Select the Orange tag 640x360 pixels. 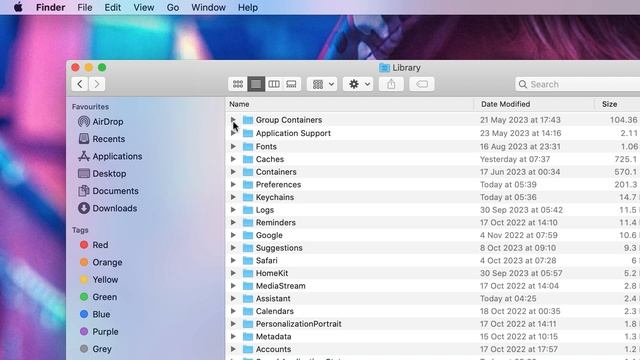pyautogui.click(x=101, y=262)
